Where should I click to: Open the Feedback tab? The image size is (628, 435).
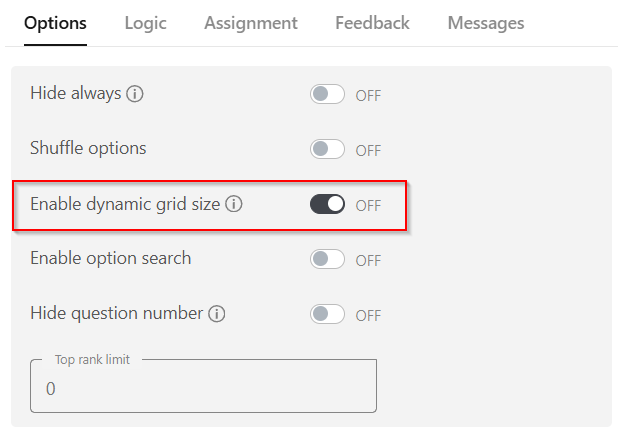point(372,23)
